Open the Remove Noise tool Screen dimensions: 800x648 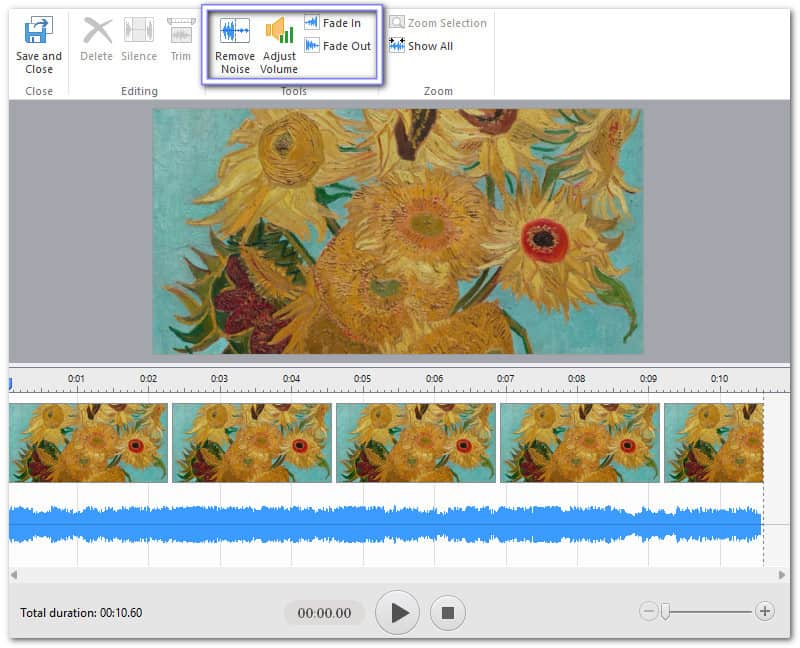(235, 32)
